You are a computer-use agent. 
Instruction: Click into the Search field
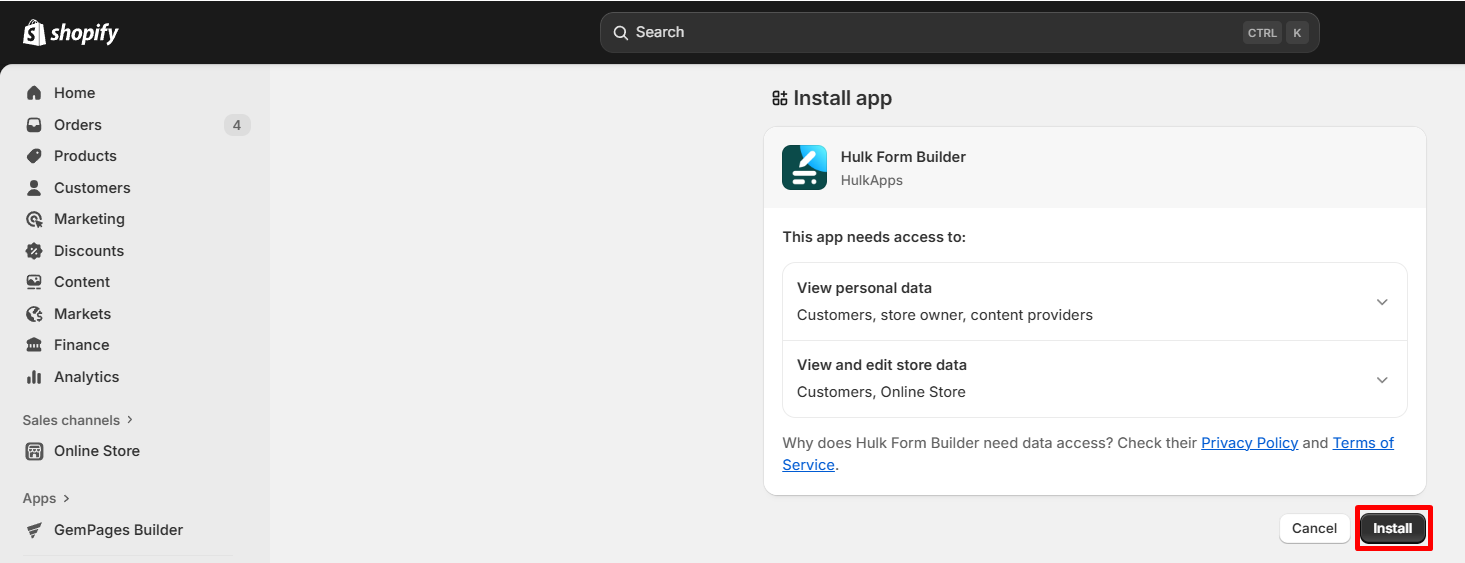point(930,33)
